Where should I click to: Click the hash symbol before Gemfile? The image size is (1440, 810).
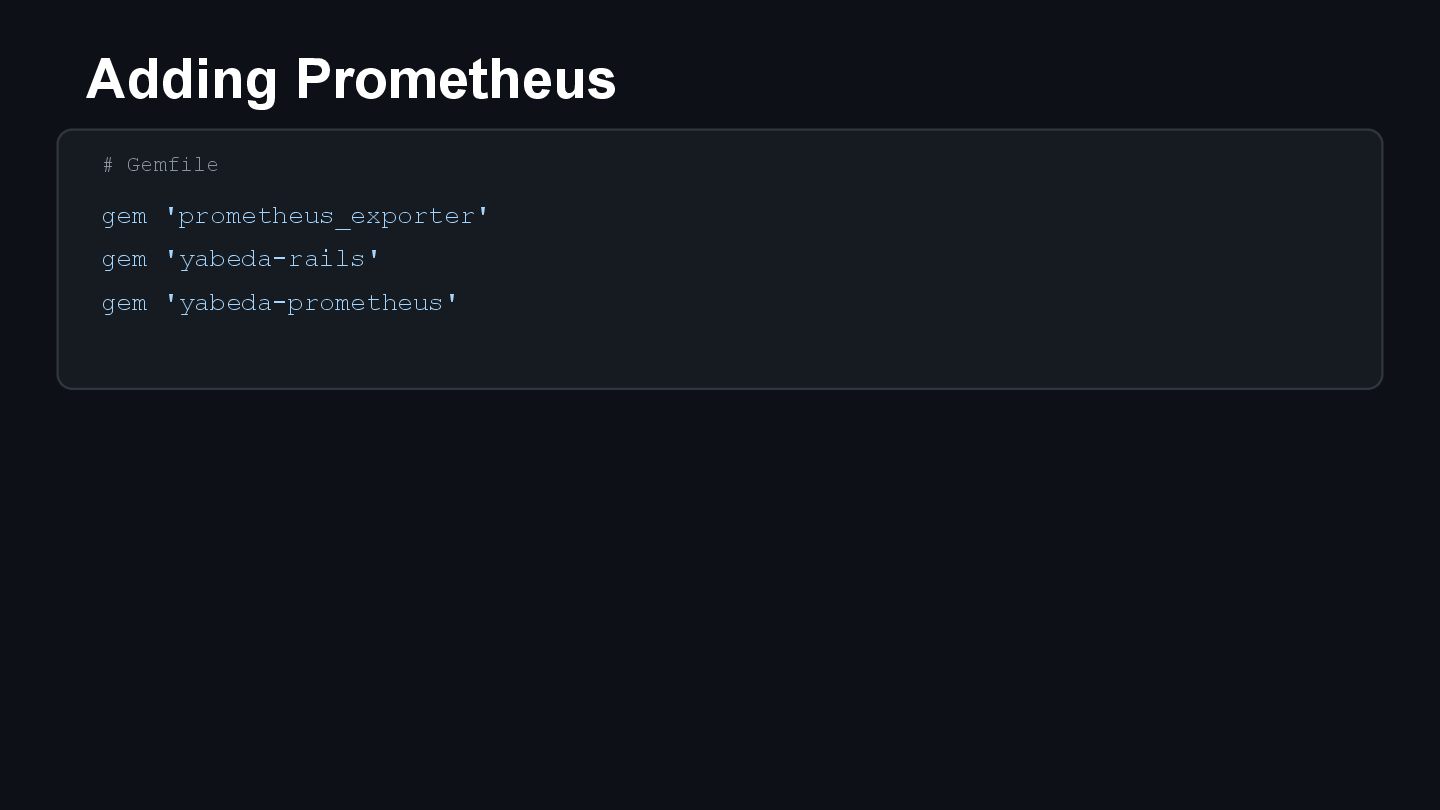coord(108,165)
